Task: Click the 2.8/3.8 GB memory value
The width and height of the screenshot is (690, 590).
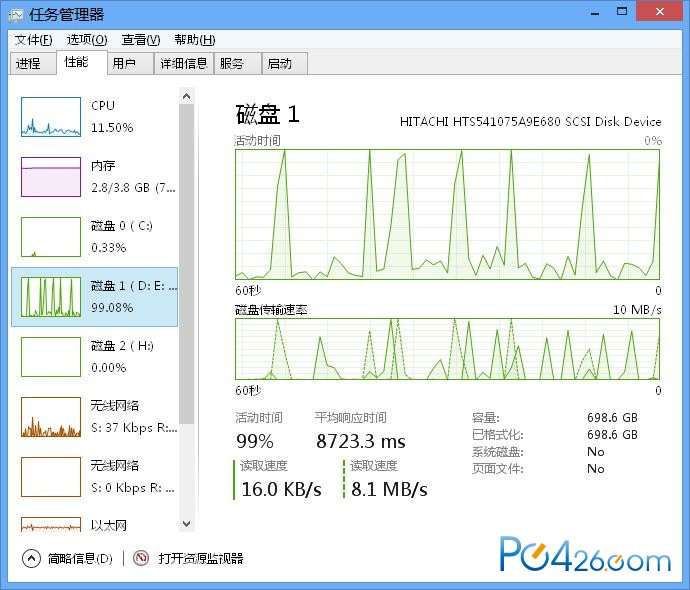Action: [133, 188]
